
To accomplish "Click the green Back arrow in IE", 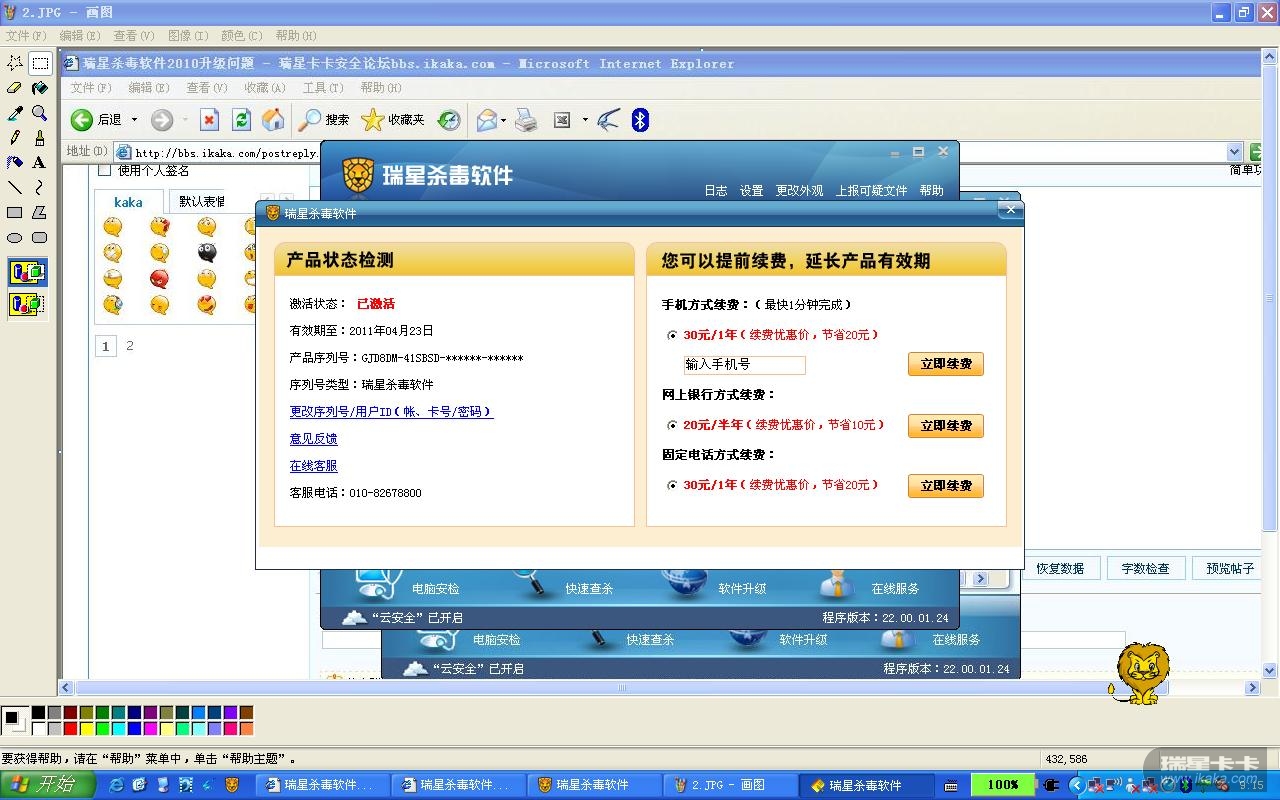I will click(82, 120).
